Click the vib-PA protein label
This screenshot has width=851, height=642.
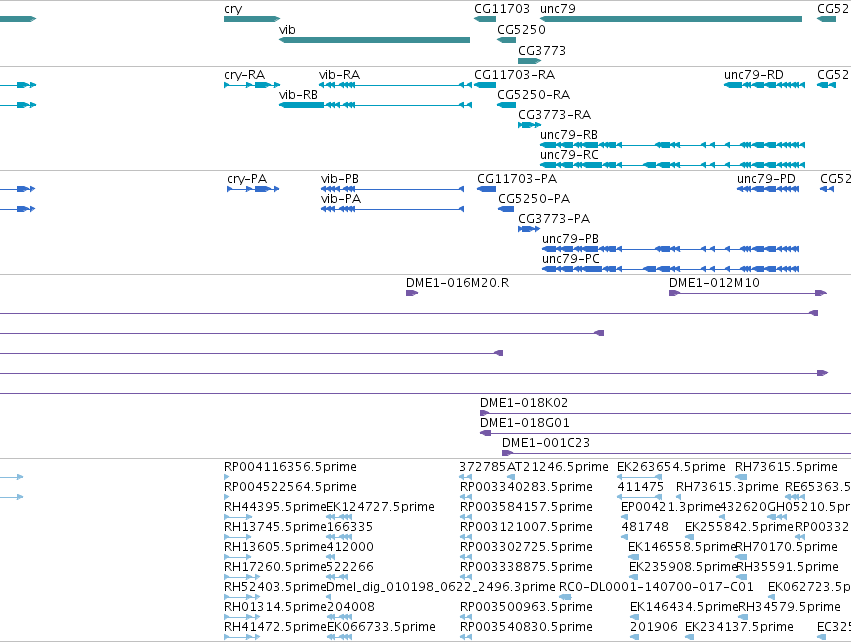pos(341,199)
